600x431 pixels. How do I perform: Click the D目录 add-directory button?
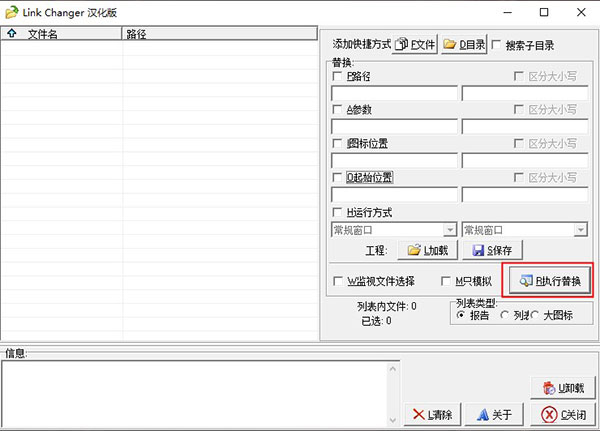click(464, 44)
